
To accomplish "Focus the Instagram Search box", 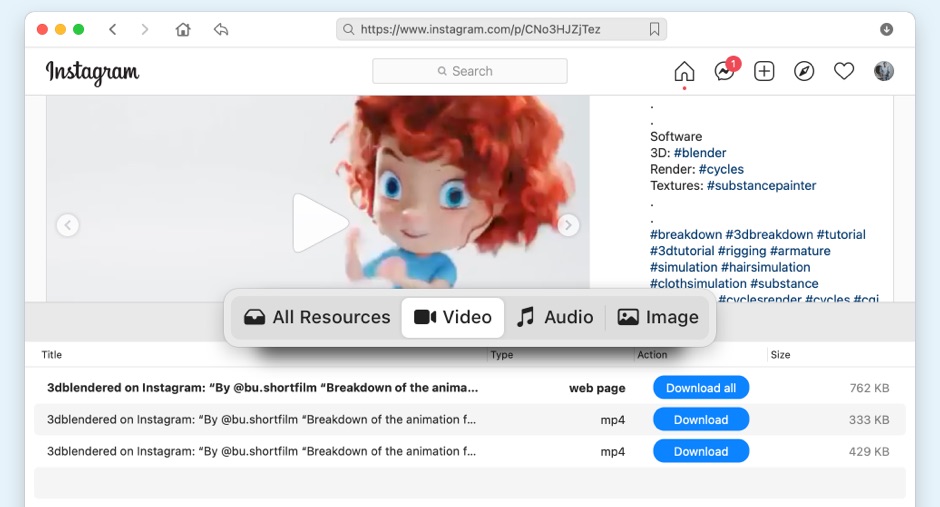I will point(469,71).
